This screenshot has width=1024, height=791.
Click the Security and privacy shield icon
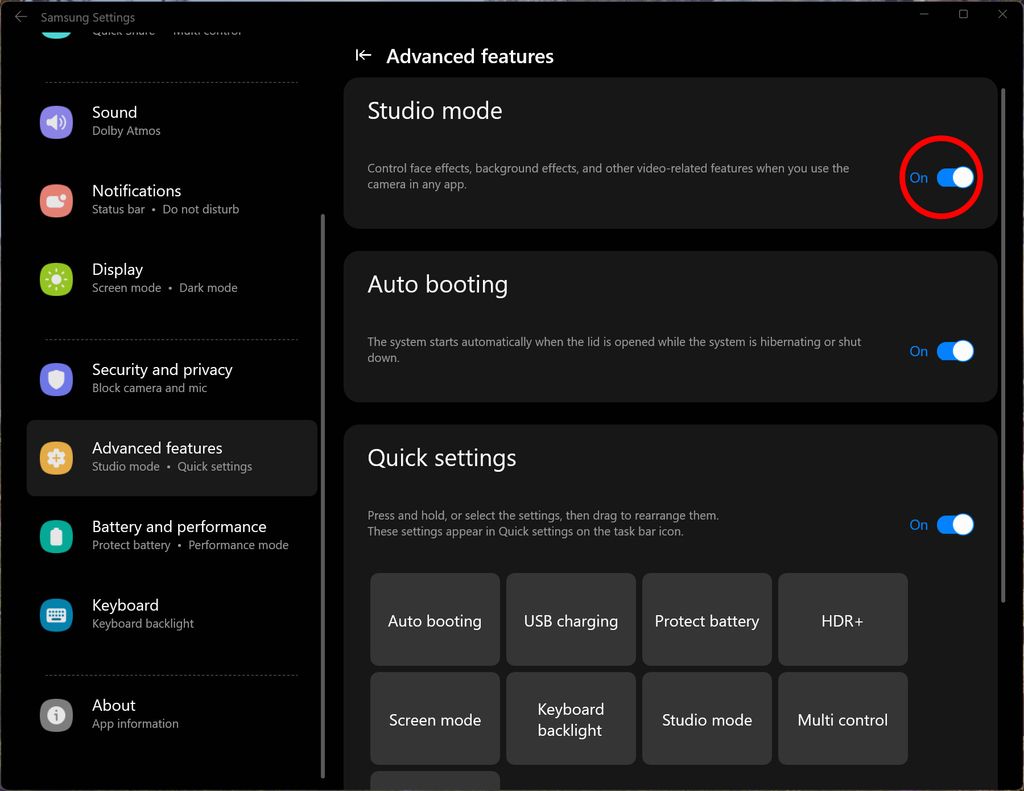56,379
